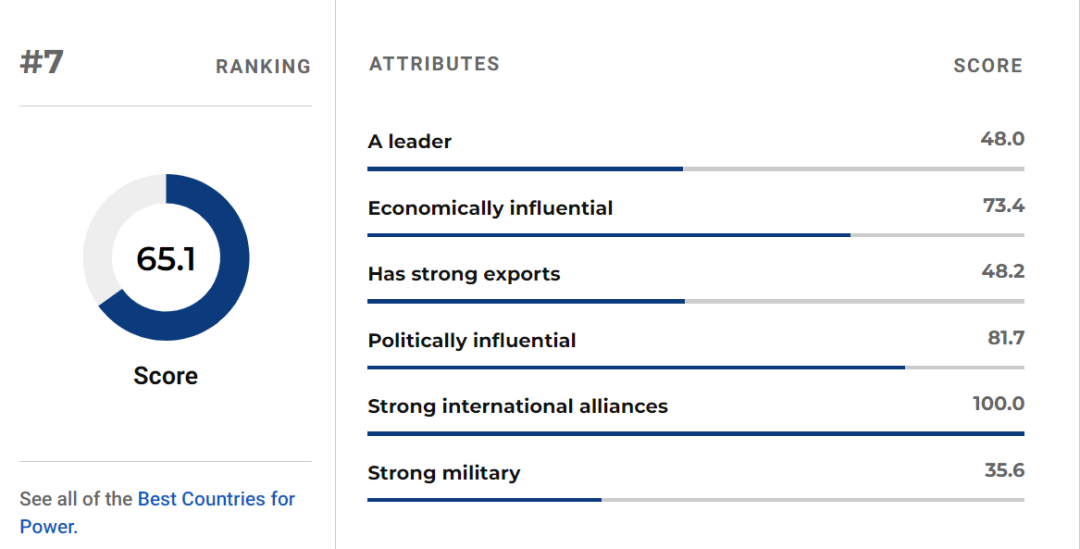Click the 65.1 score inside the donut chart
1080x549 pixels.
coord(166,259)
